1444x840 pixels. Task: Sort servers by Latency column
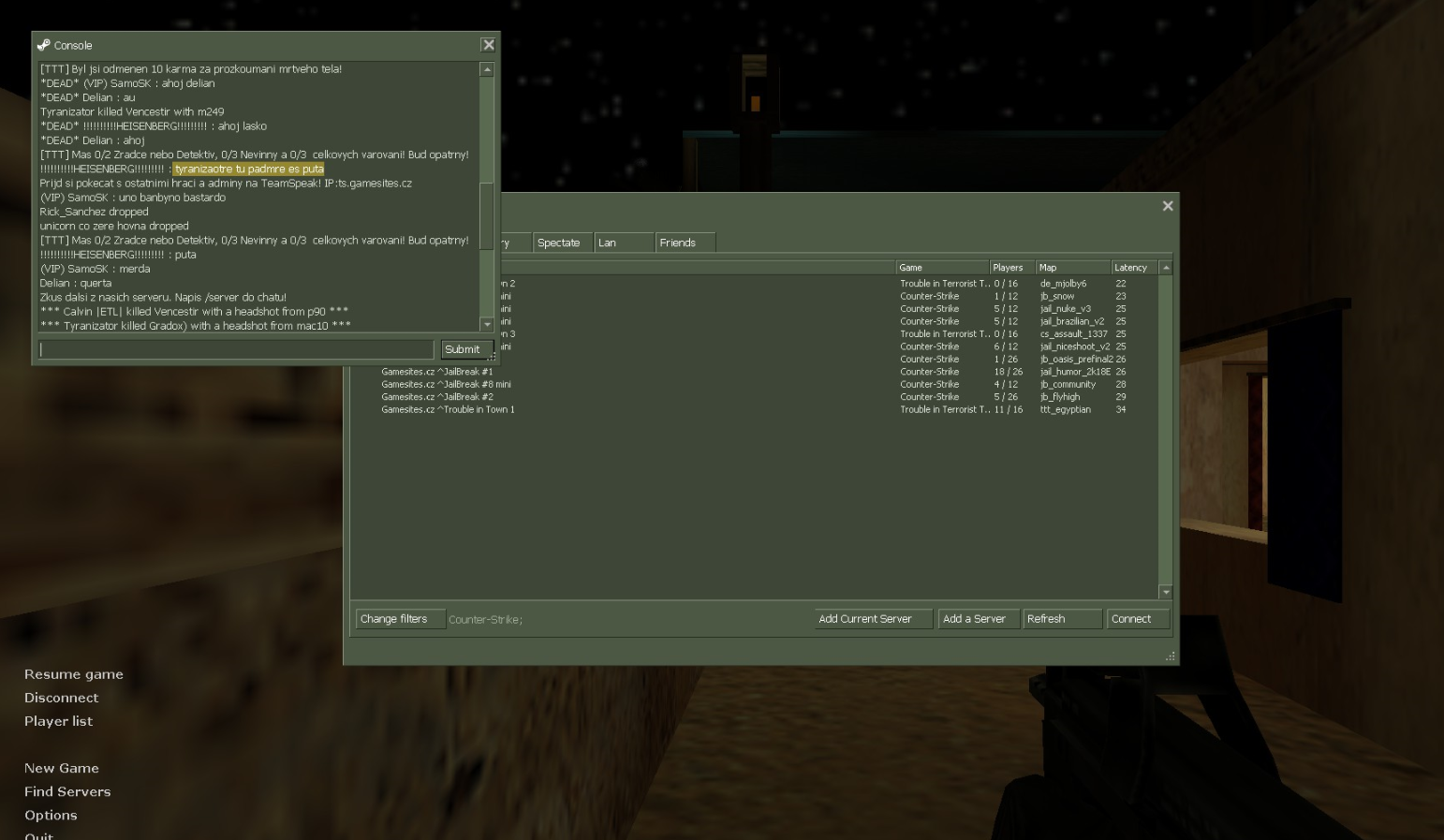[x=1135, y=268]
